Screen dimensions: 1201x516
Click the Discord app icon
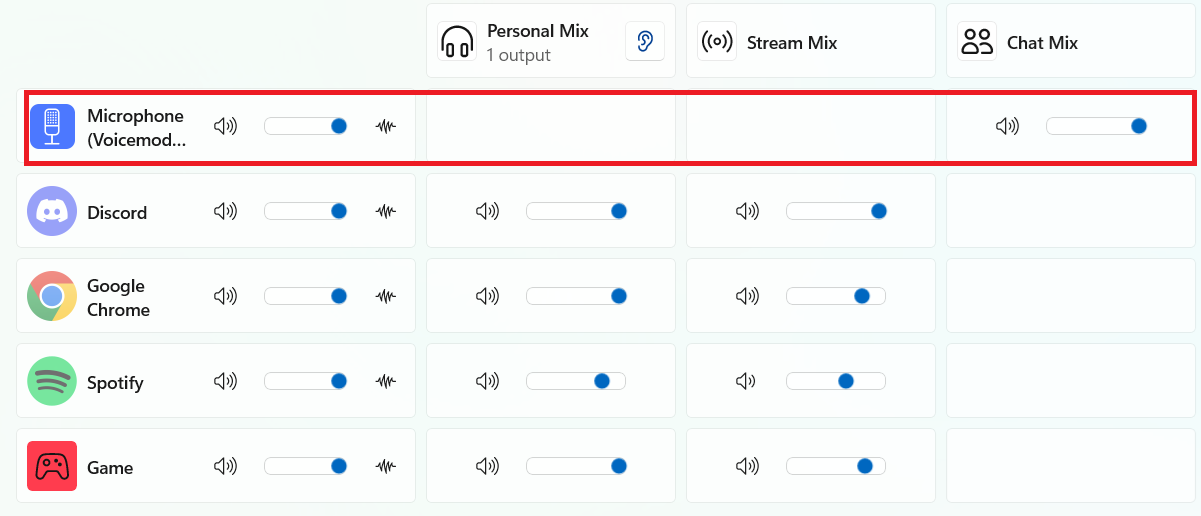click(x=52, y=211)
